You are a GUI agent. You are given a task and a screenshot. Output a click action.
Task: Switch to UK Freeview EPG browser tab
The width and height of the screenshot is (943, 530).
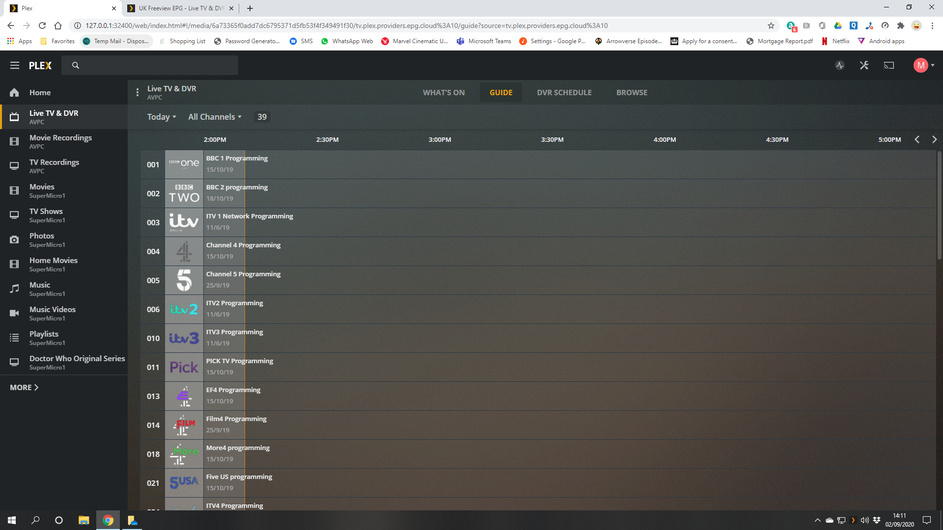pos(180,8)
